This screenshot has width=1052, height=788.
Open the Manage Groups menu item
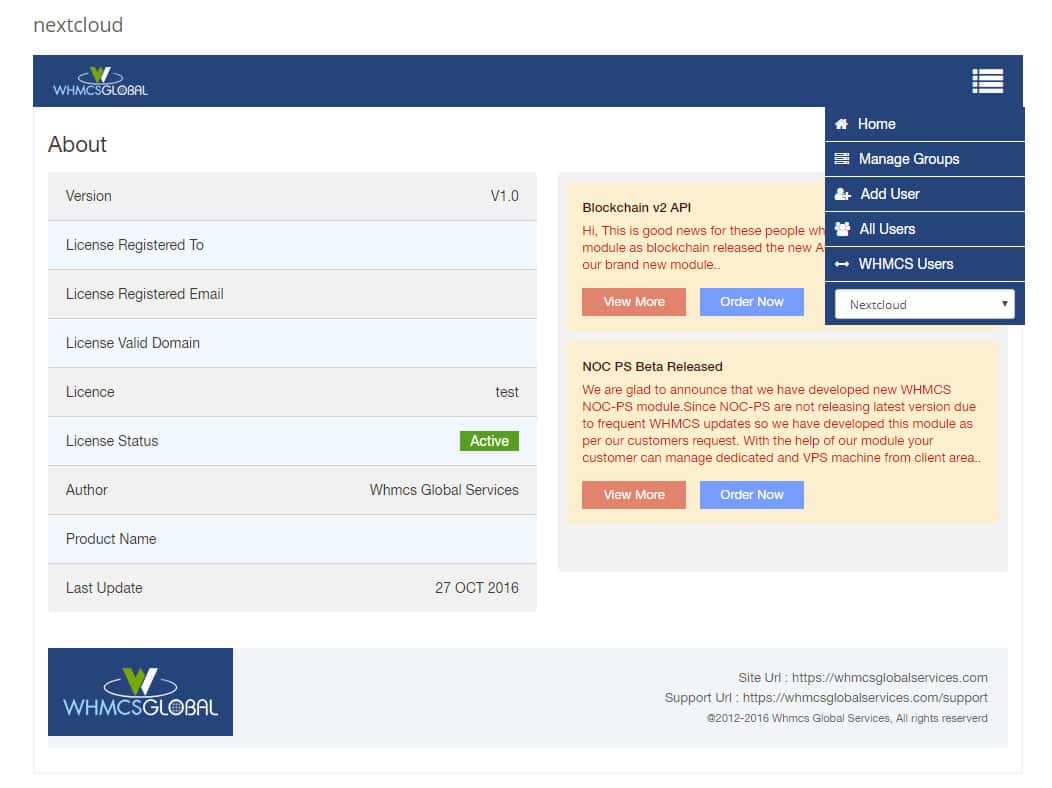point(908,159)
